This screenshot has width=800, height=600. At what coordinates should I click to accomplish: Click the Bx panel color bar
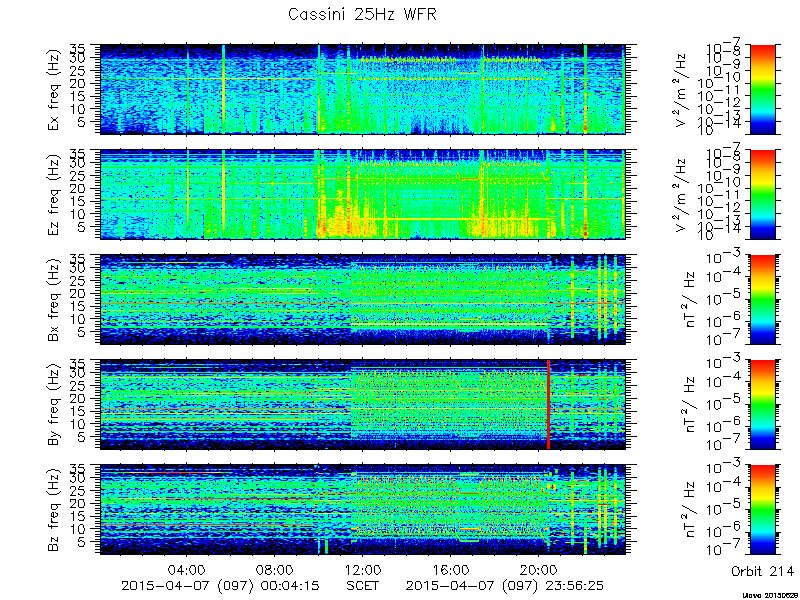pyautogui.click(x=762, y=299)
